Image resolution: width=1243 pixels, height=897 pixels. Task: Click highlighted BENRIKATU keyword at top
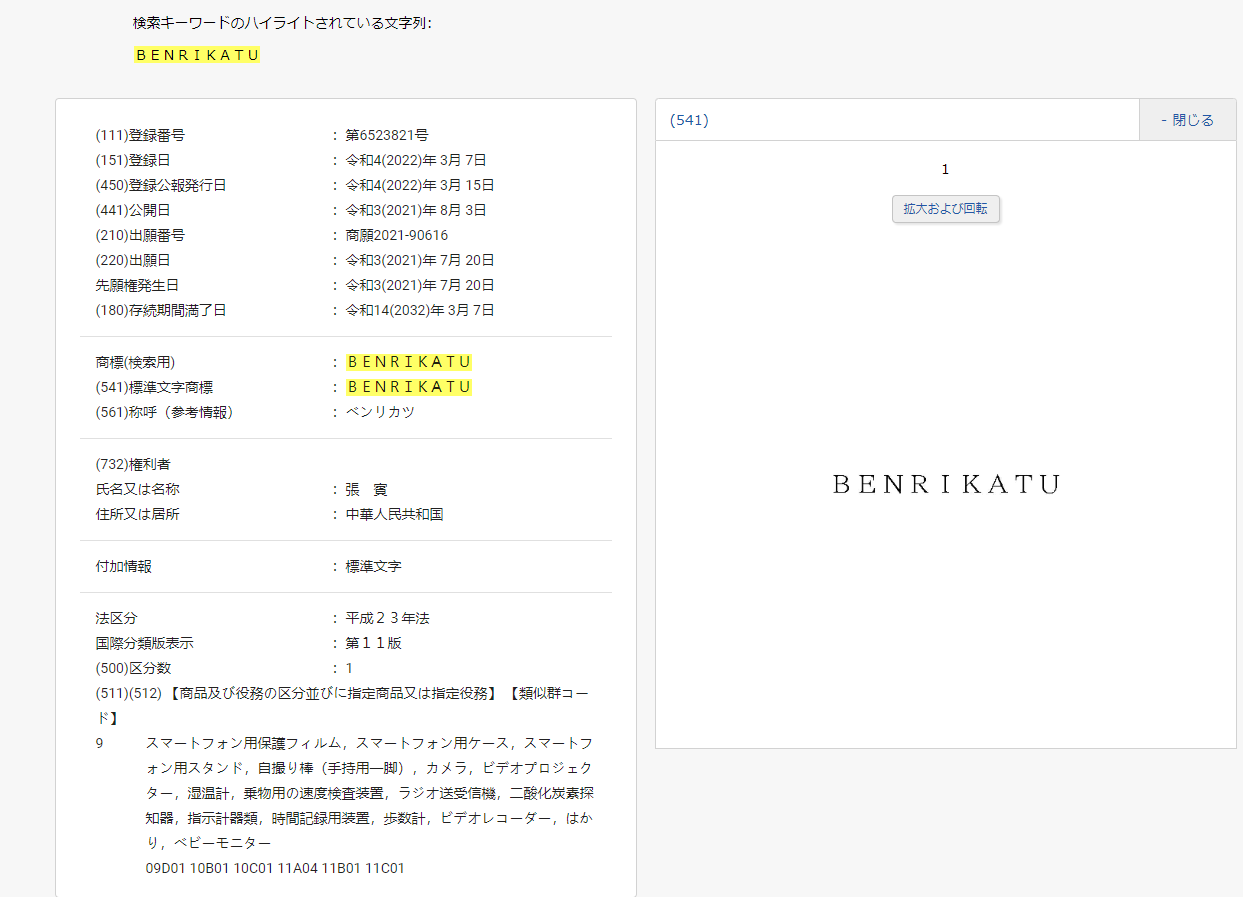coord(197,55)
